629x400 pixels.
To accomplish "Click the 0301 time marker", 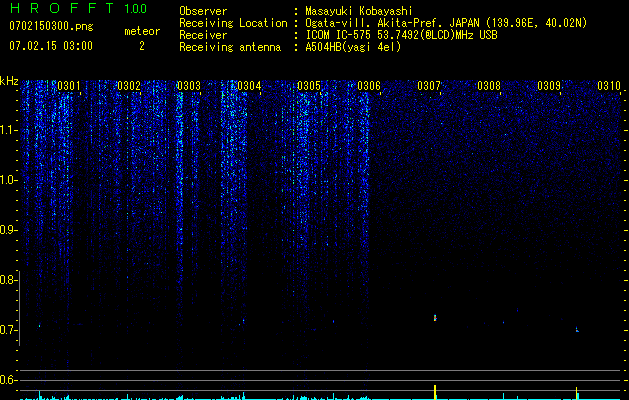I will (x=69, y=86).
